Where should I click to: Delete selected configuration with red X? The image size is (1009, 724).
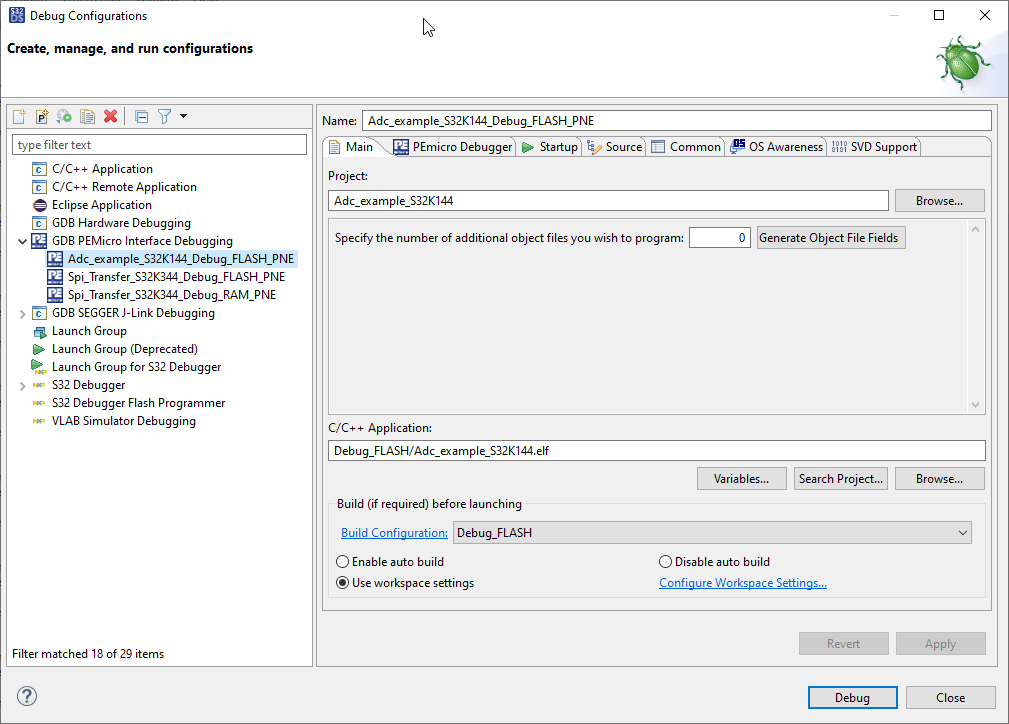(x=111, y=117)
